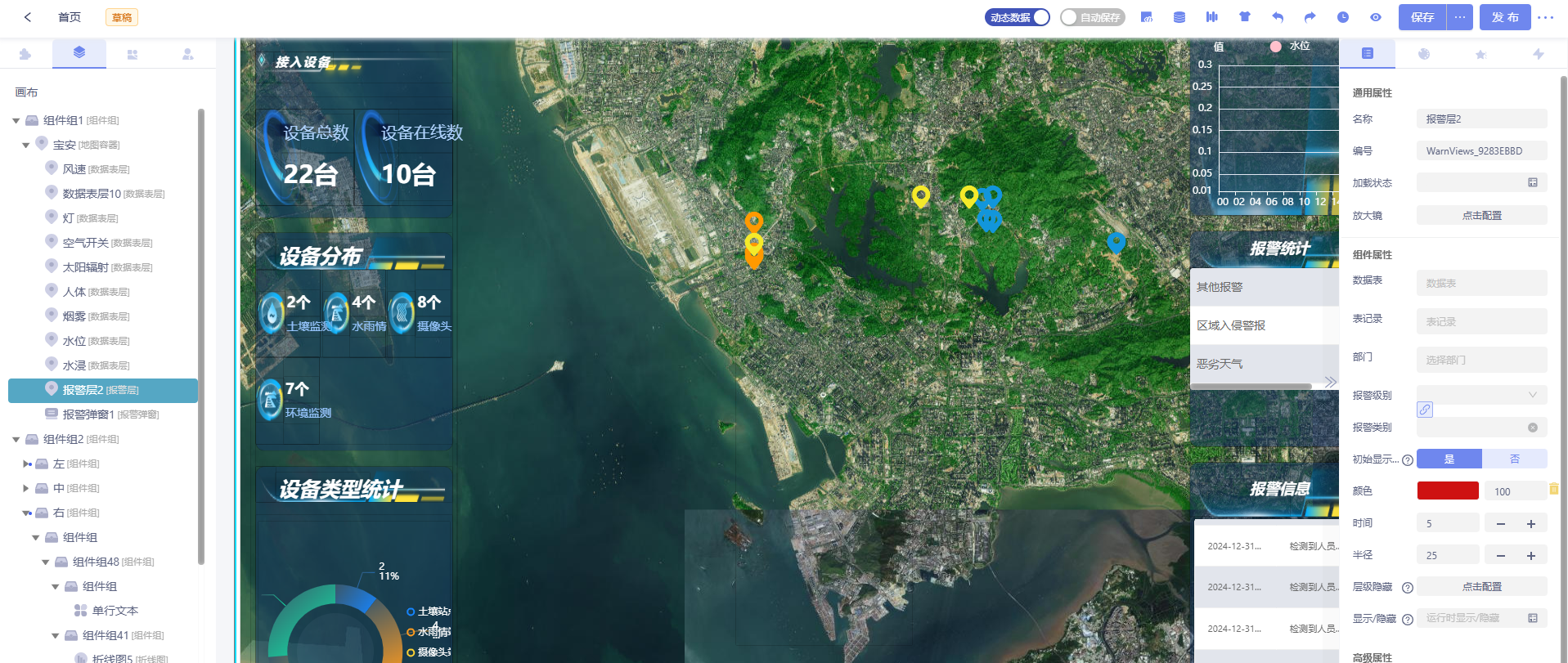Open the user tab in left panel
The height and width of the screenshot is (663, 1568).
click(187, 54)
